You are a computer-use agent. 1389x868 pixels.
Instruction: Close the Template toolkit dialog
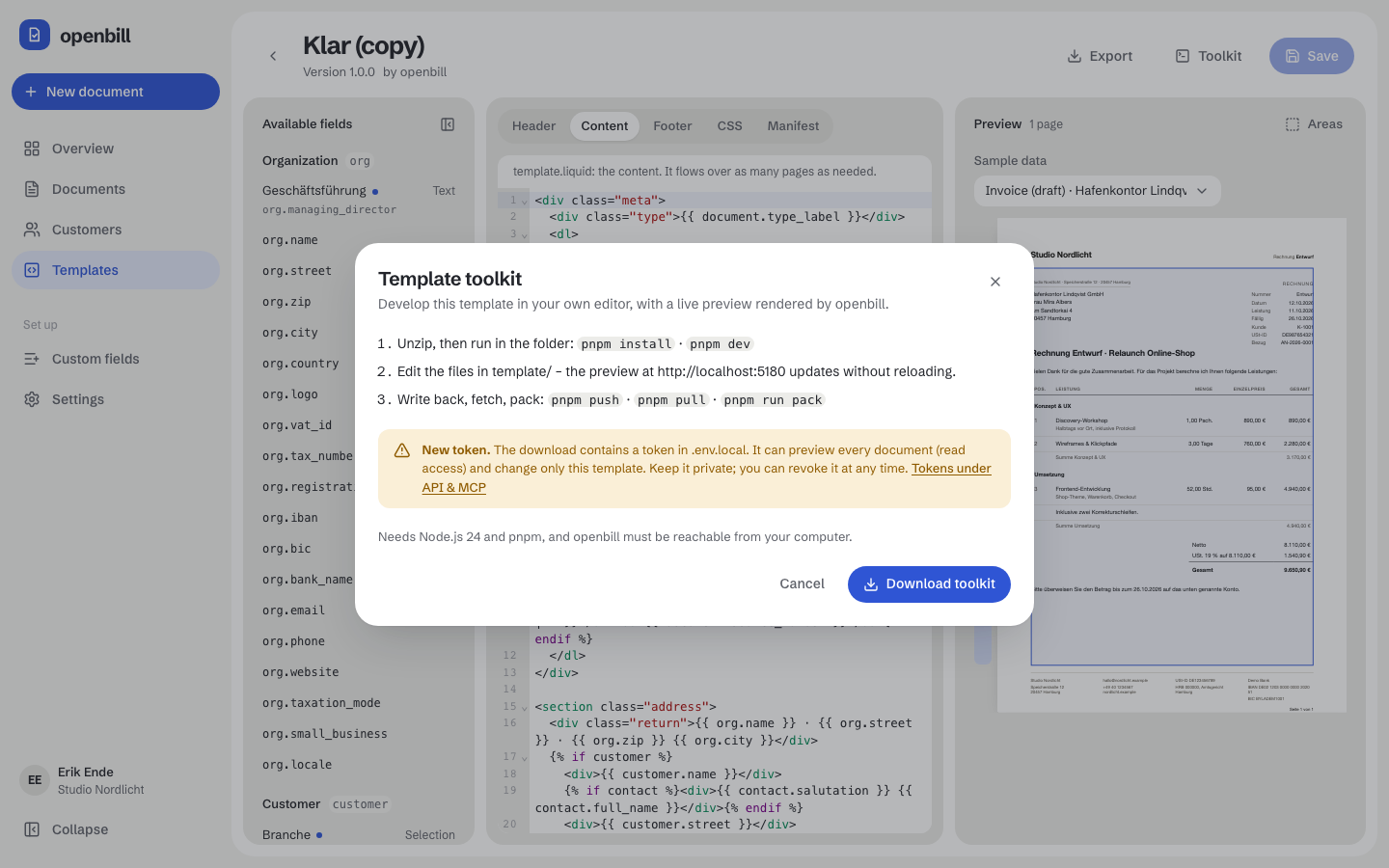coord(995,282)
